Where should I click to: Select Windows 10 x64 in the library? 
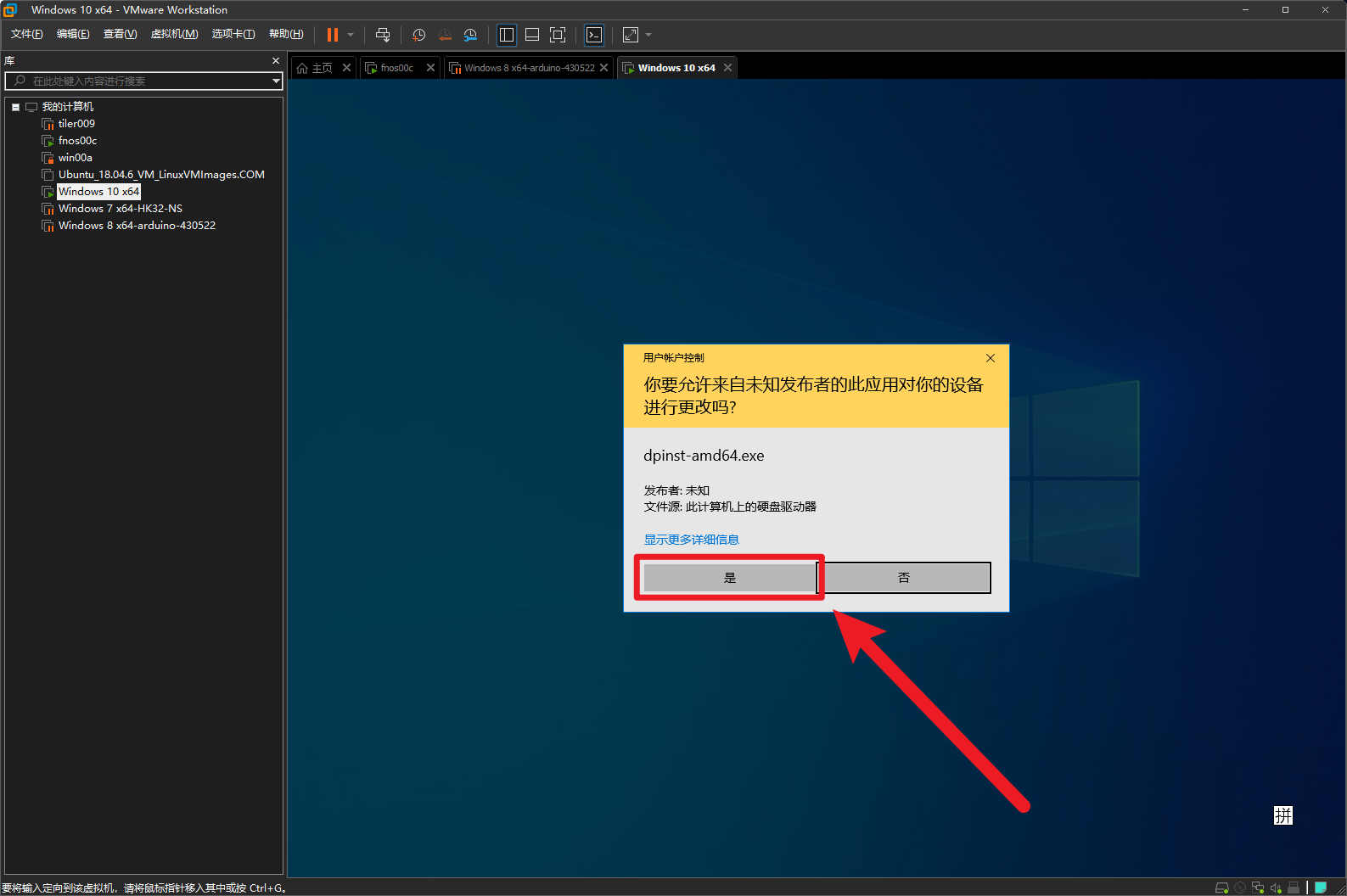pos(98,192)
